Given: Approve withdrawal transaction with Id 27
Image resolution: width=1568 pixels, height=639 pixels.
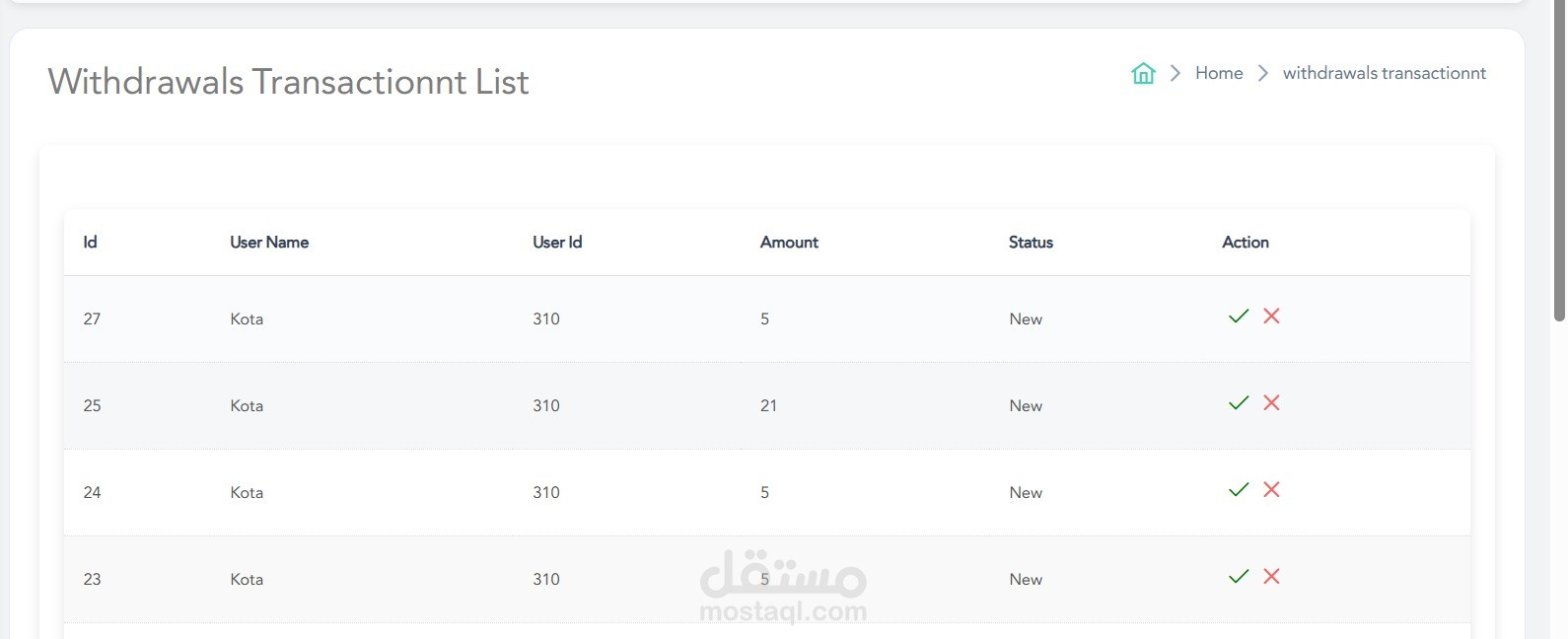Looking at the screenshot, I should coord(1239,317).
